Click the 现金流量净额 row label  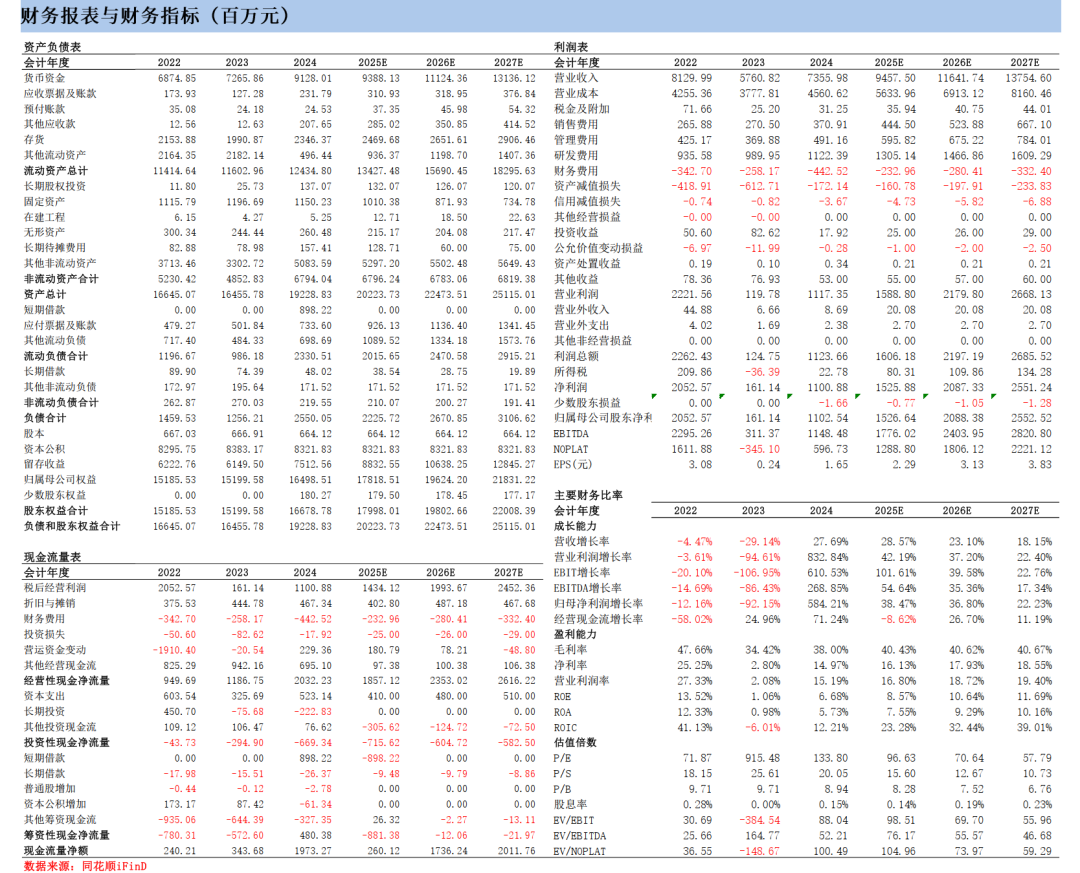[56, 850]
